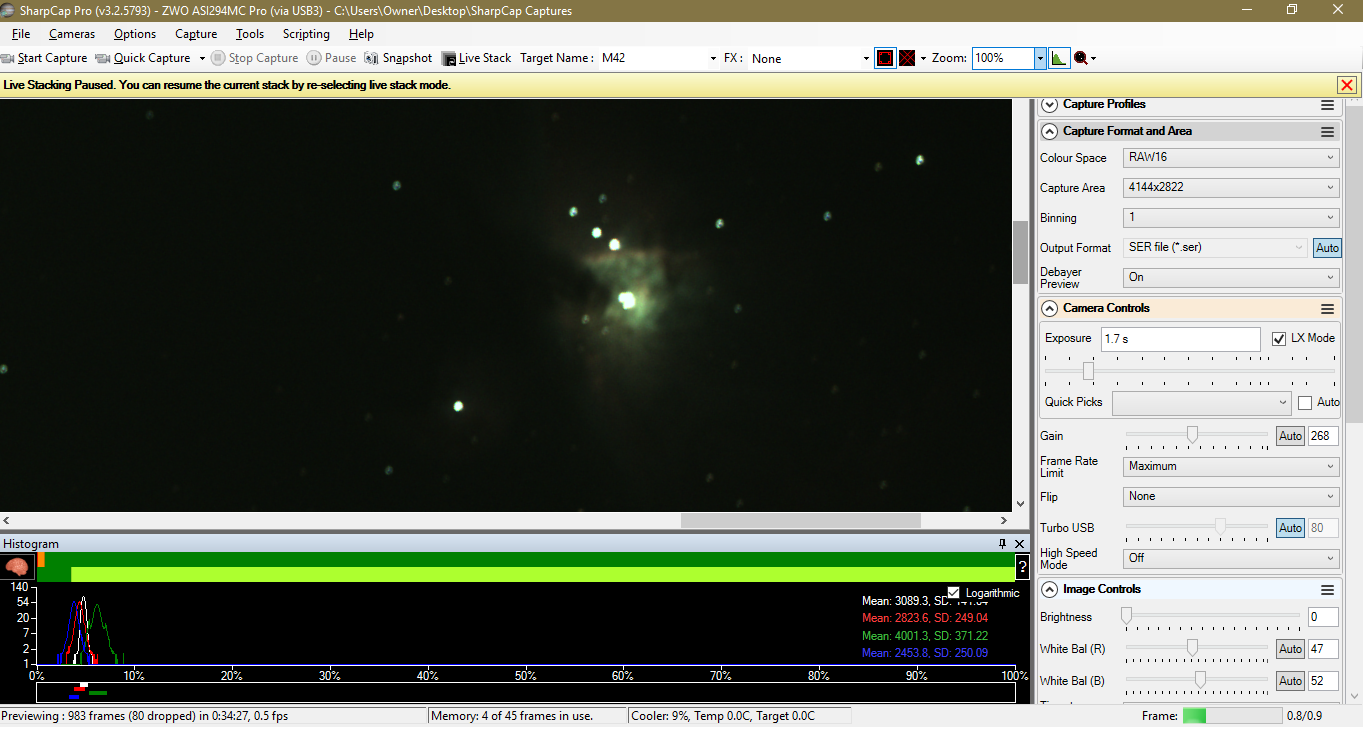1371x735 pixels.
Task: Click the Exposure field showing 1.7 s
Action: (x=1181, y=339)
